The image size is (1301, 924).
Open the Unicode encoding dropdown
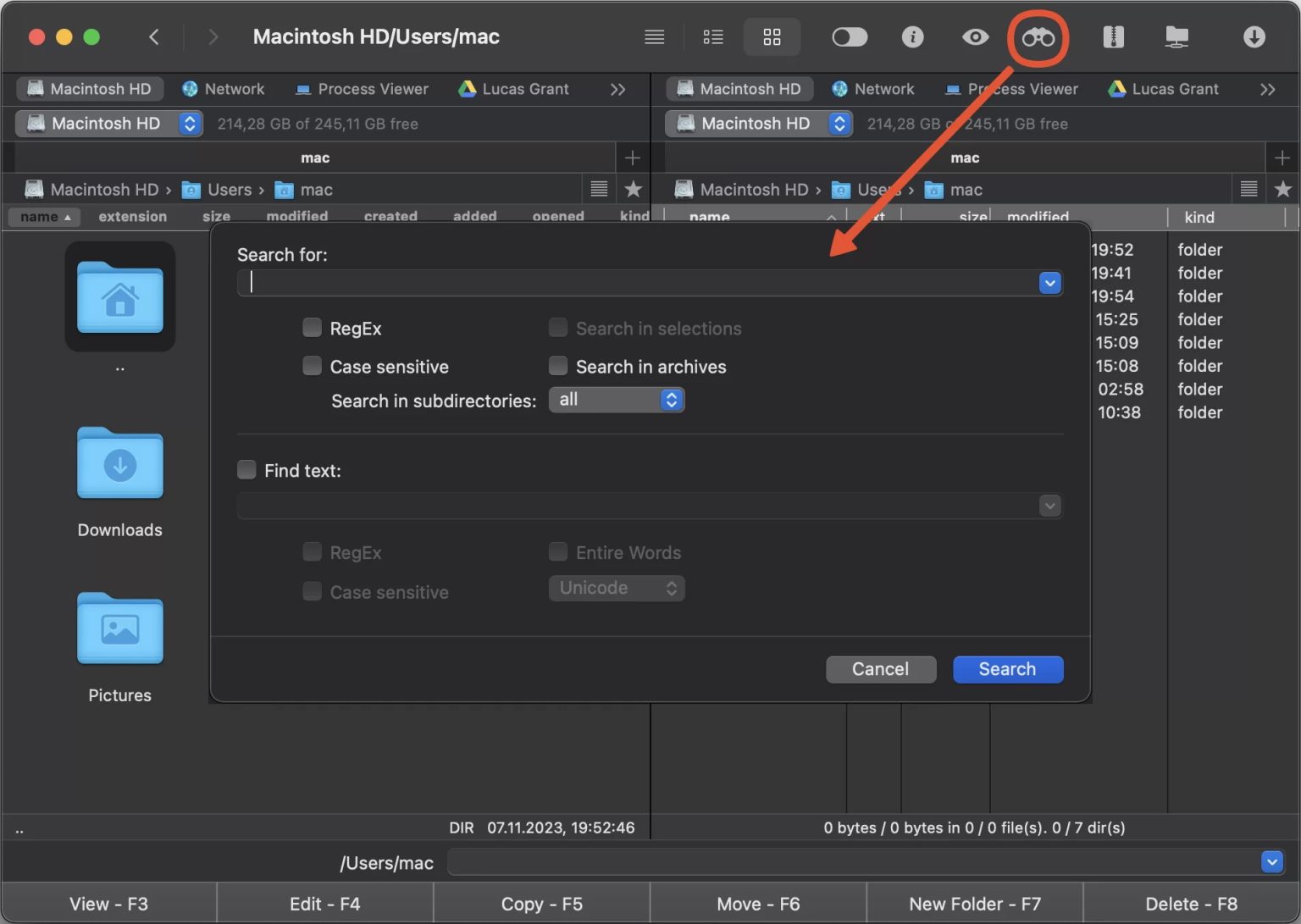pos(616,588)
